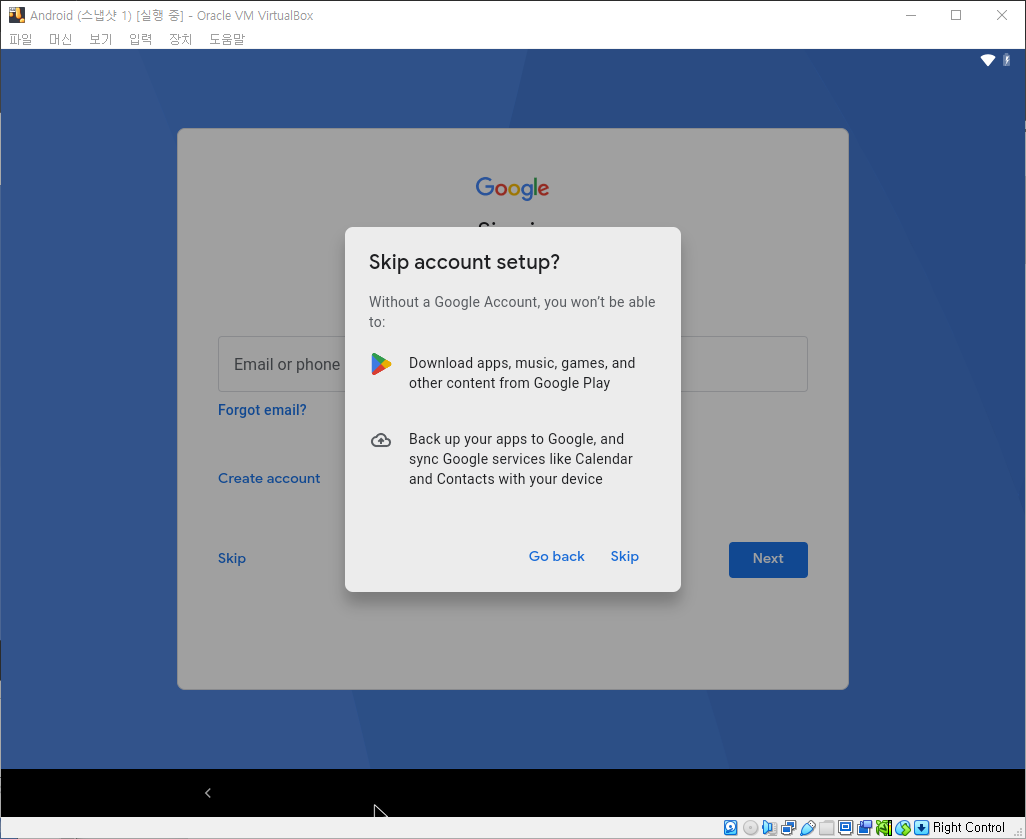Click the recording status icon
The image size is (1026, 839).
tap(864, 828)
